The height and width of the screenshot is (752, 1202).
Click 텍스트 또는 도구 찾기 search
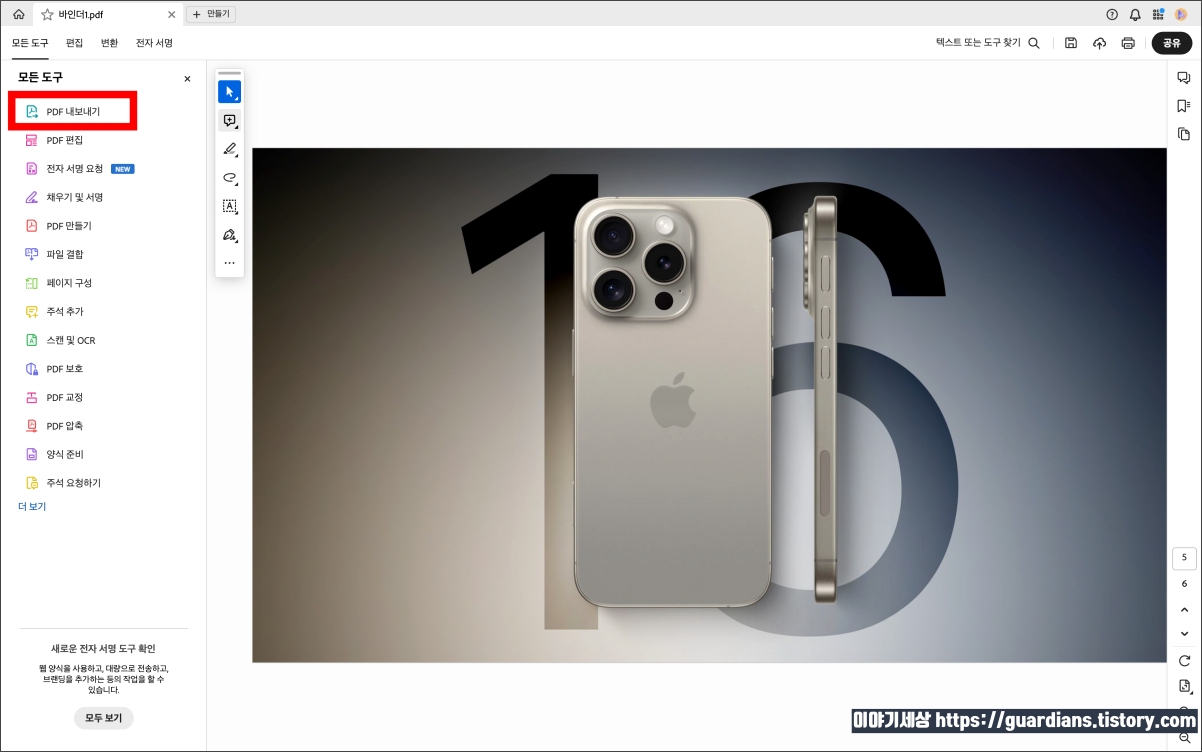coord(987,43)
